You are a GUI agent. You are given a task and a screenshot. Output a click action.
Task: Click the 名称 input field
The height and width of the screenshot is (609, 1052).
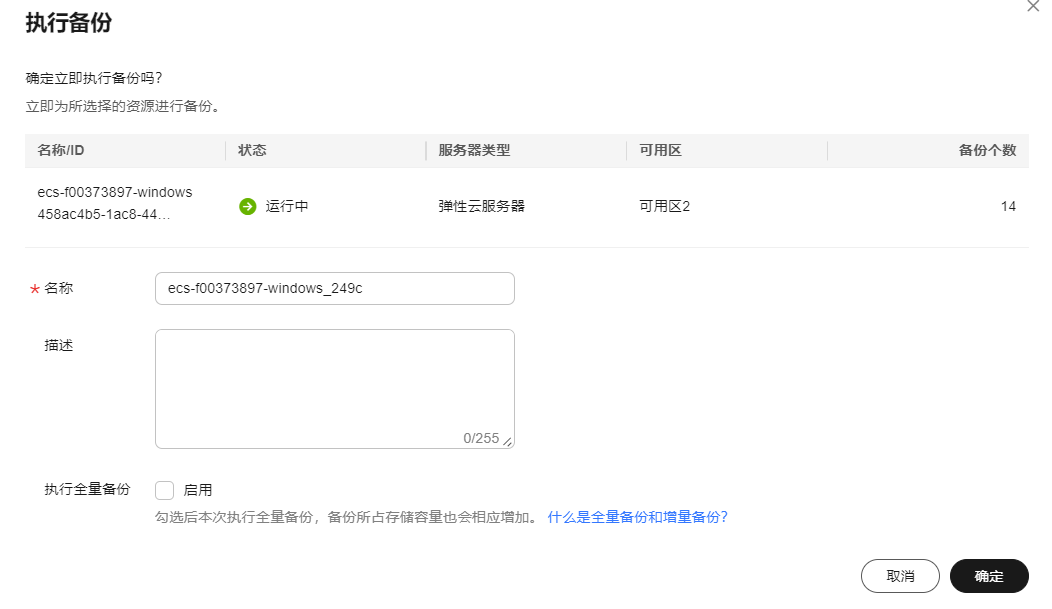click(x=335, y=288)
